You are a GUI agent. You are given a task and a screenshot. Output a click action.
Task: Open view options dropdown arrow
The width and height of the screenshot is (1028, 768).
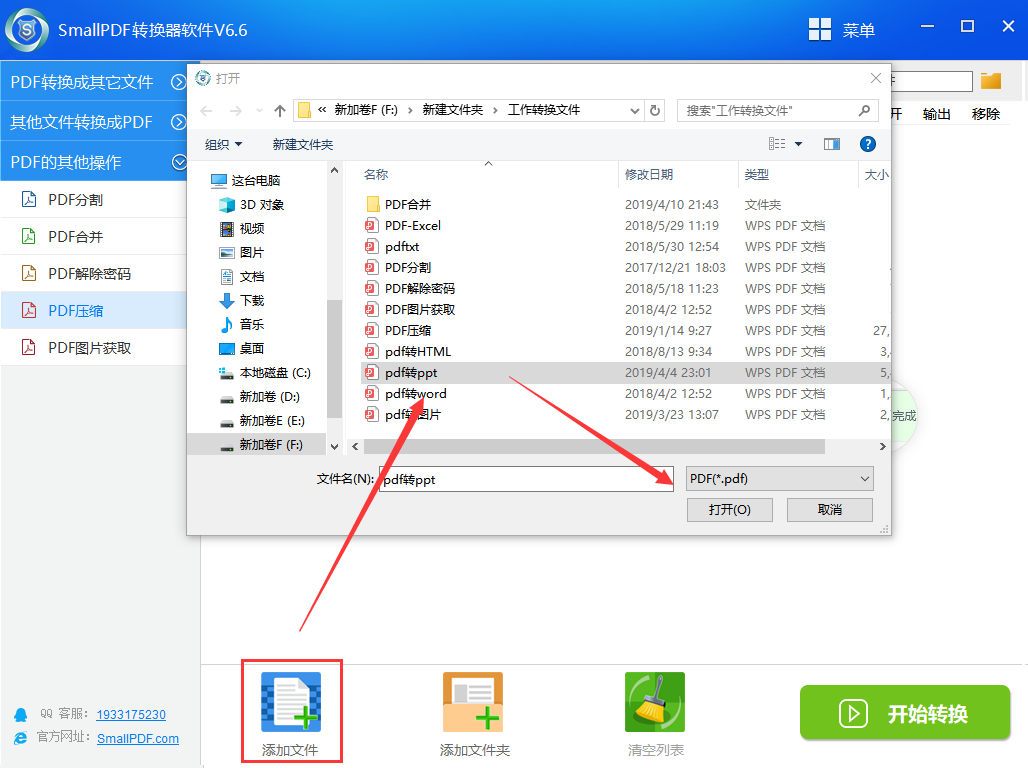(x=798, y=144)
